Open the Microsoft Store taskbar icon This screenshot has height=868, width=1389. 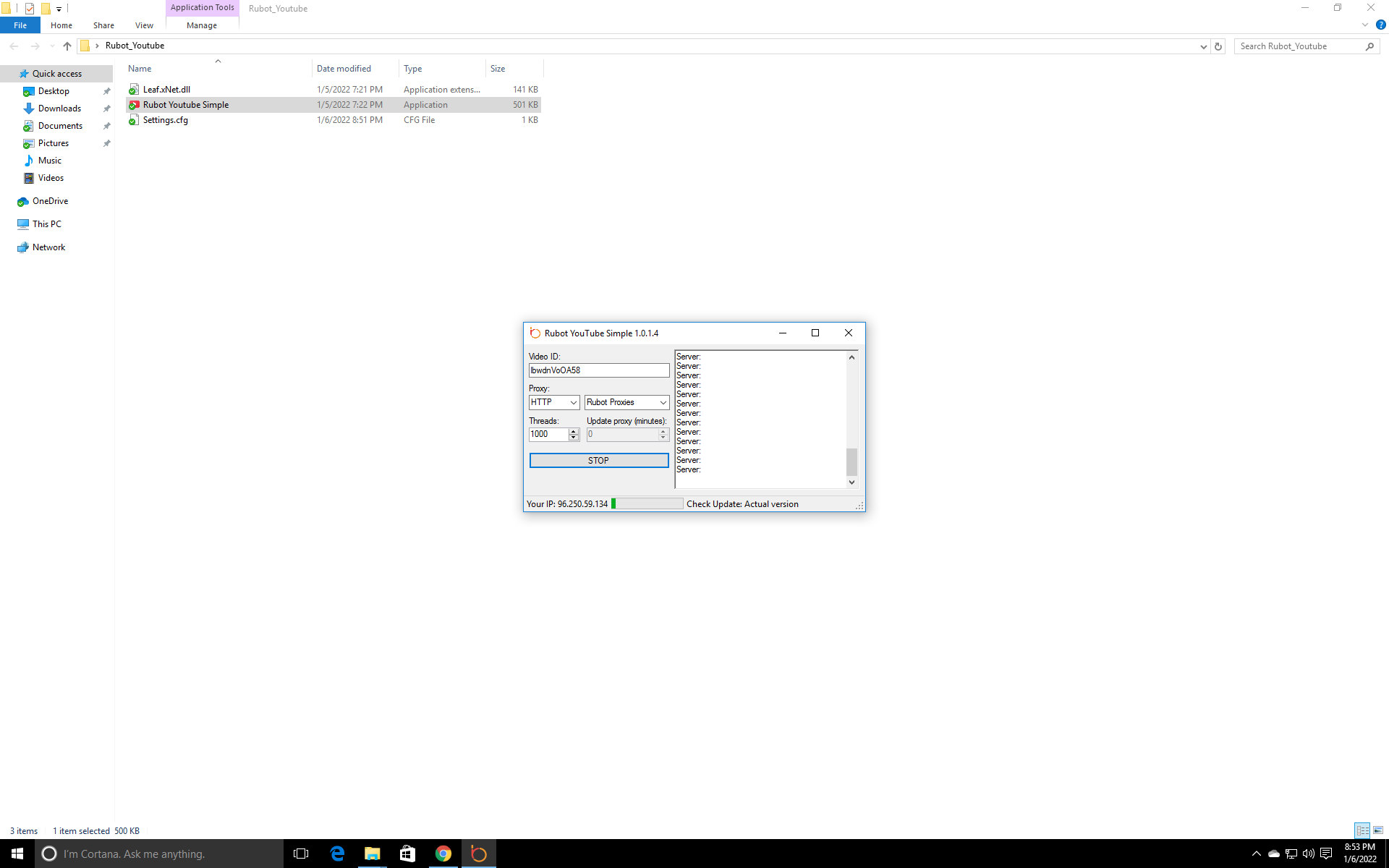[407, 854]
